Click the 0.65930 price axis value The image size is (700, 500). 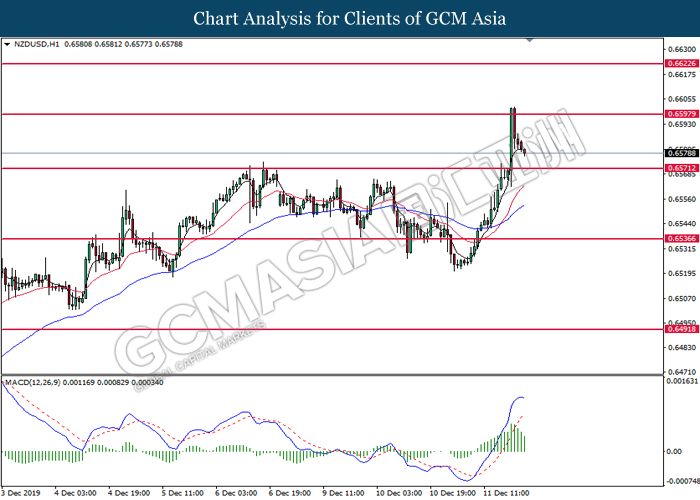(x=682, y=124)
